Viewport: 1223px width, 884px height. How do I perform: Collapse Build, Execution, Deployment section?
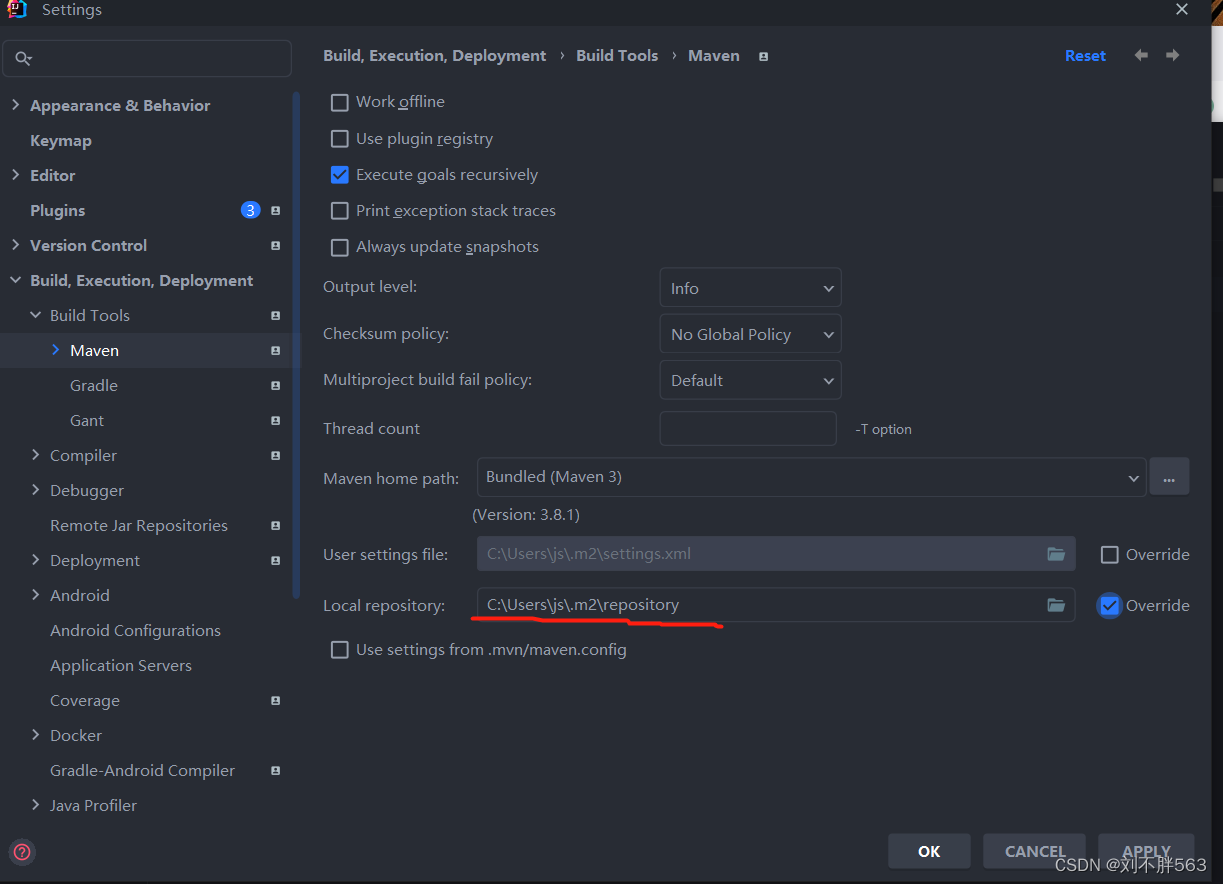click(15, 280)
